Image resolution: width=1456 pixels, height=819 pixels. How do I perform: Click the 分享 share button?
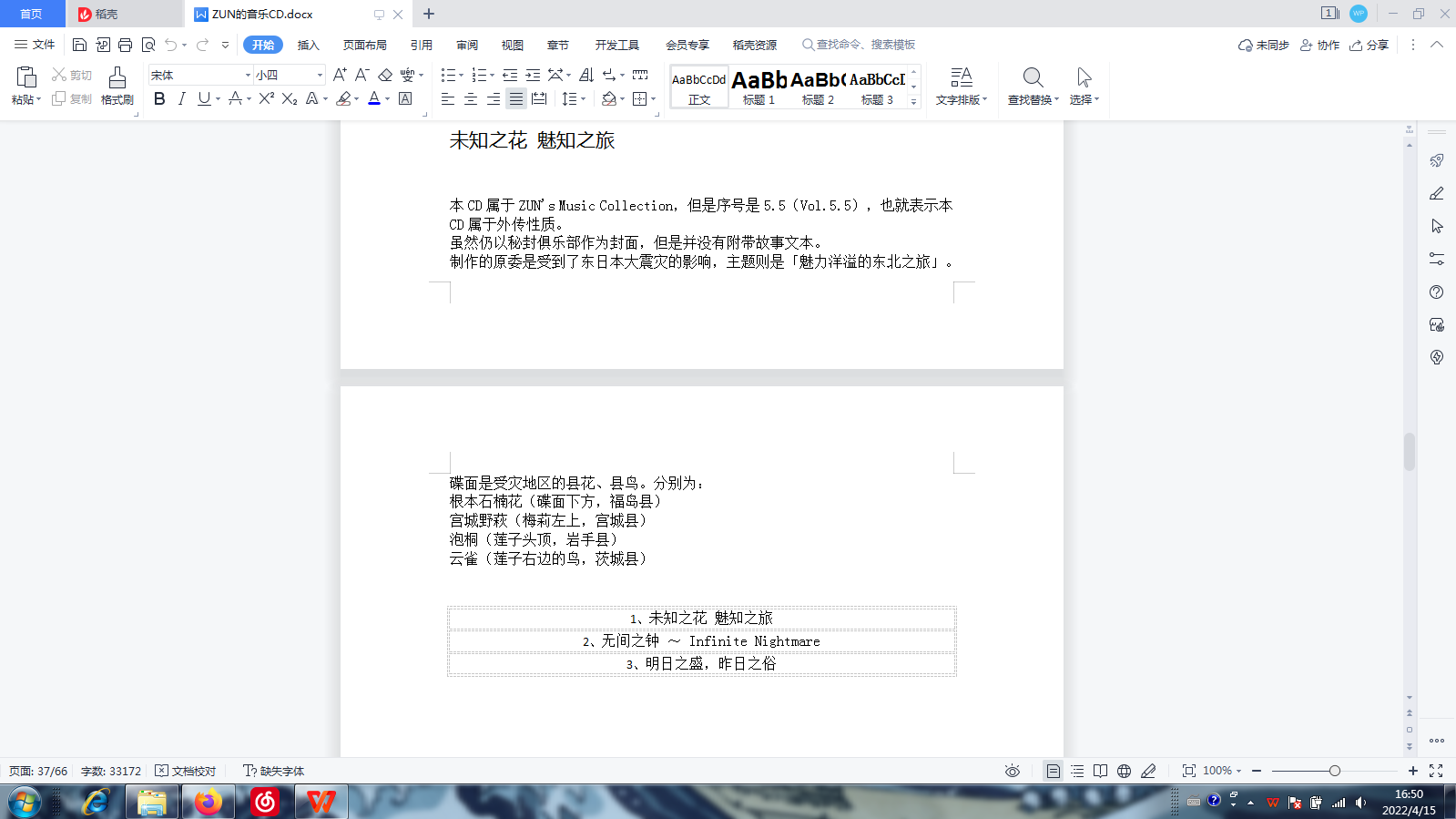[x=1369, y=45]
